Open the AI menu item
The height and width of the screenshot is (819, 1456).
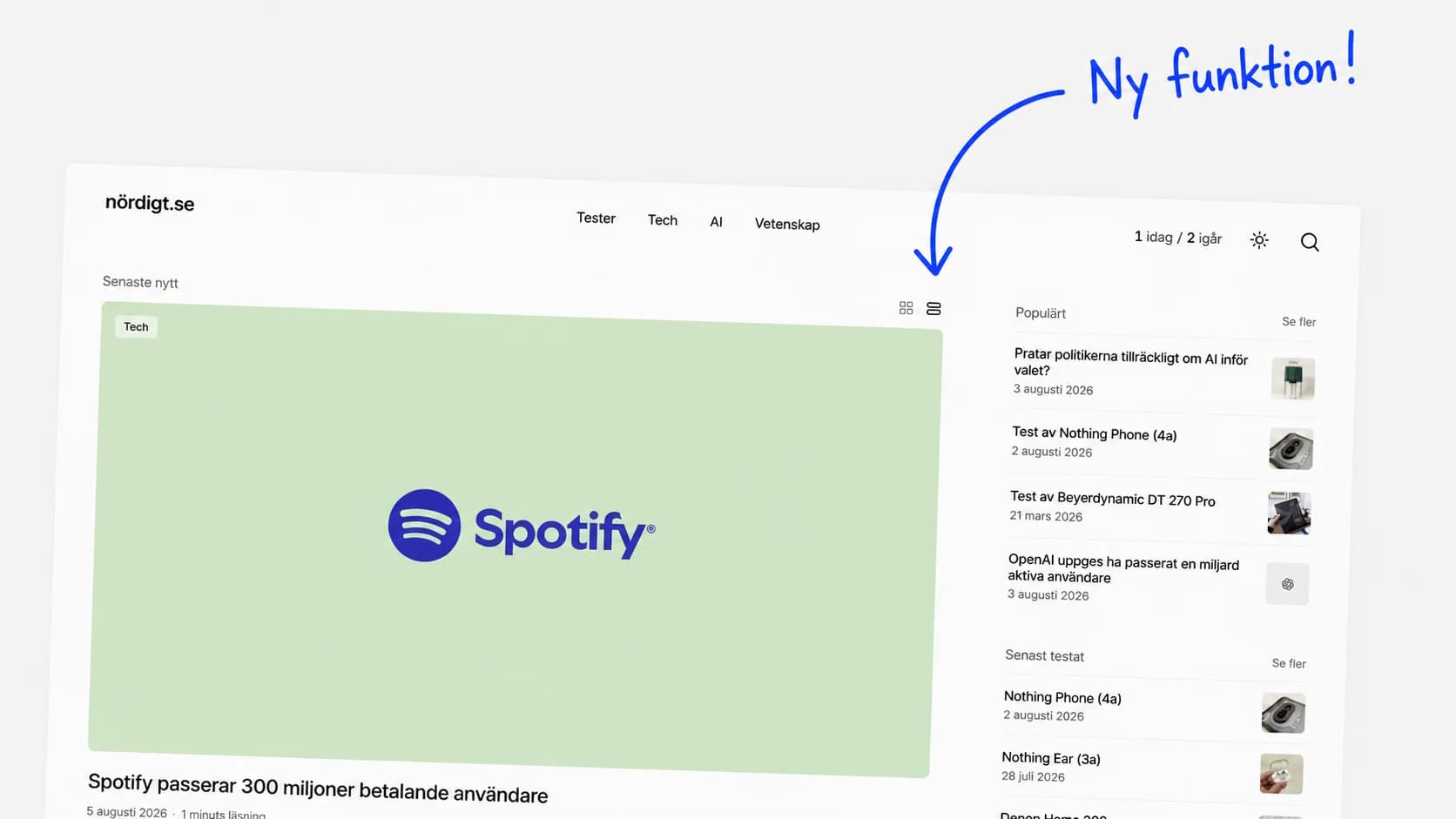[x=716, y=222]
